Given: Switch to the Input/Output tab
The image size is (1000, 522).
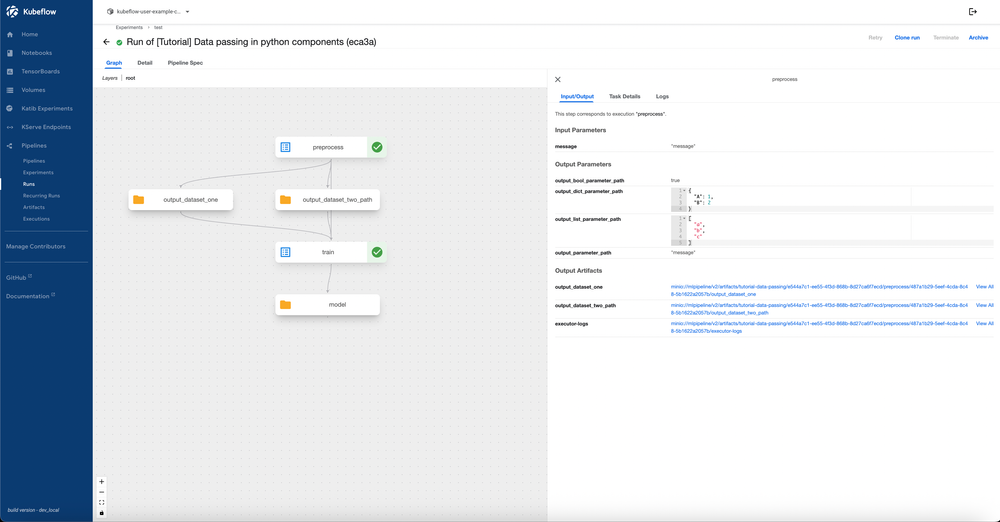Looking at the screenshot, I should click(x=577, y=96).
